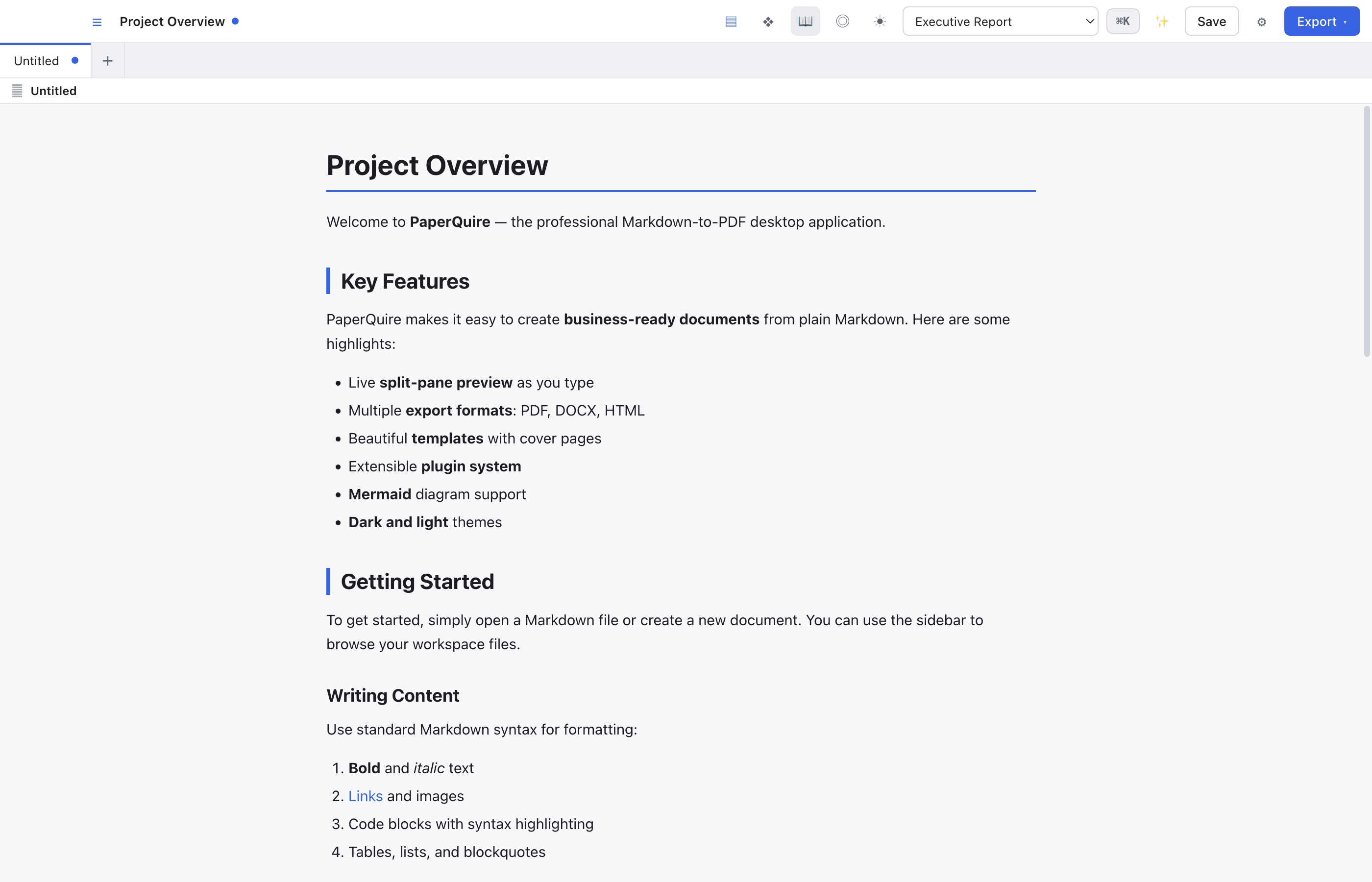1372x882 pixels.
Task: Click the document icon beside Untitled breadcrumb
Action: (x=17, y=91)
